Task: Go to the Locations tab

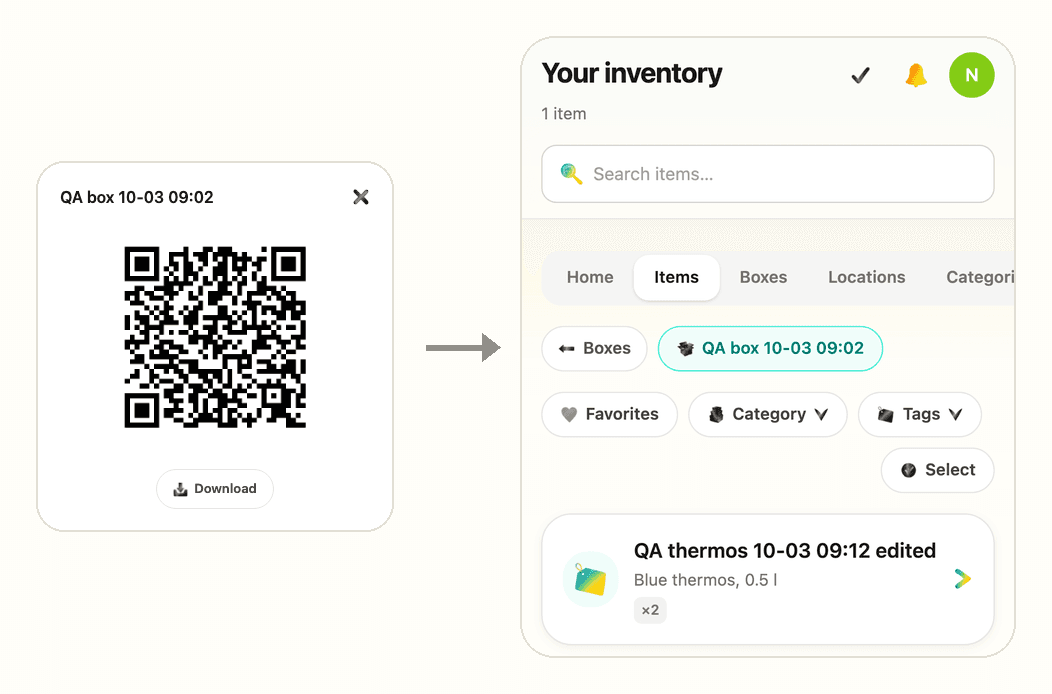Action: click(x=866, y=277)
